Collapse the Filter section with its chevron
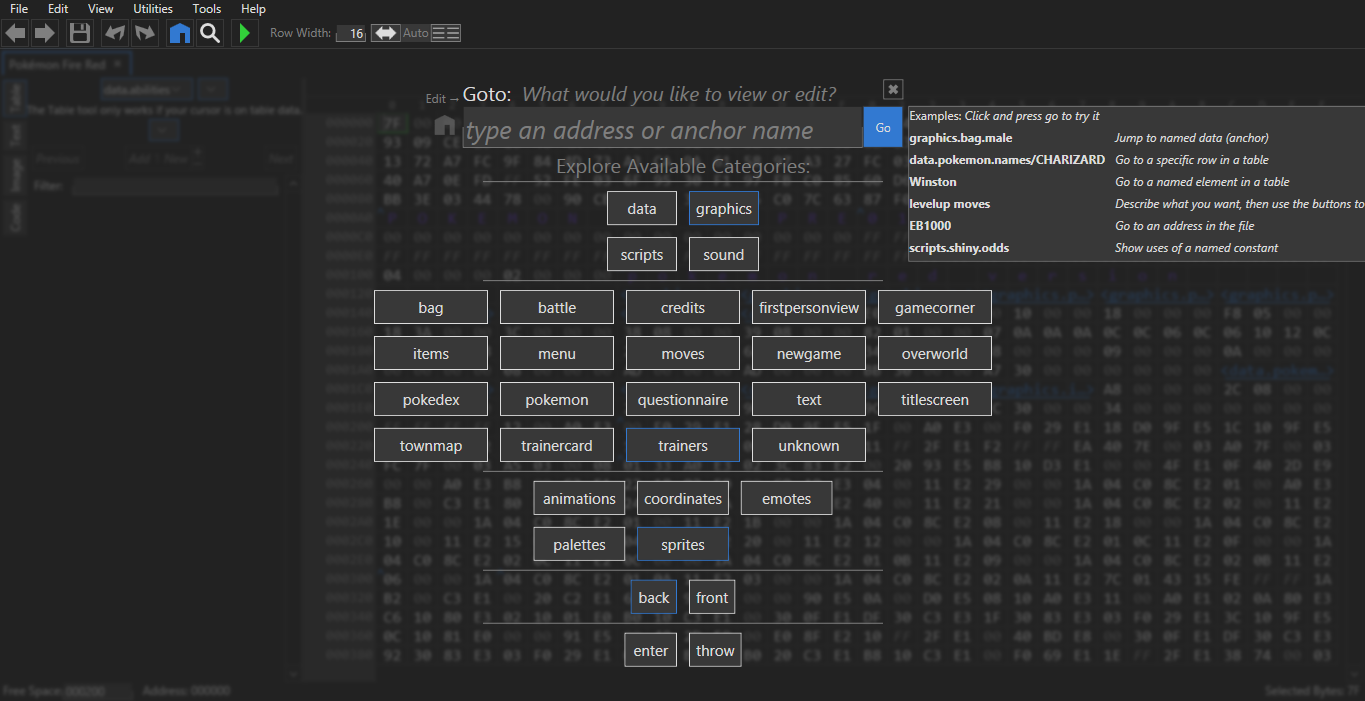Screen dimensions: 1365x701 coord(293,183)
